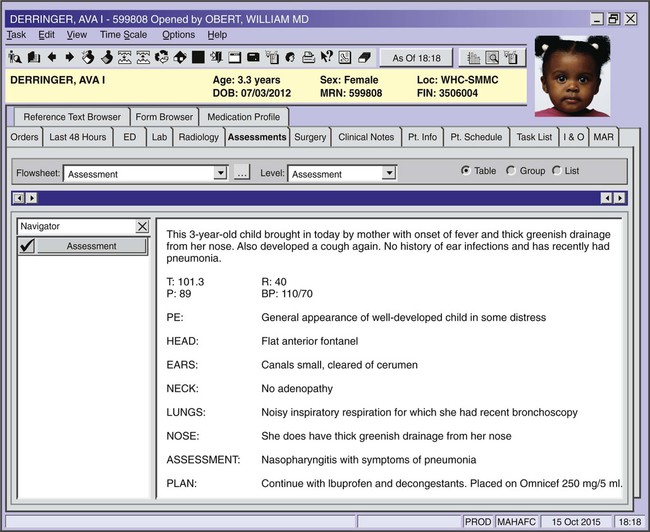Click the printer icon in toolbar
The height and width of the screenshot is (532, 650).
308,57
